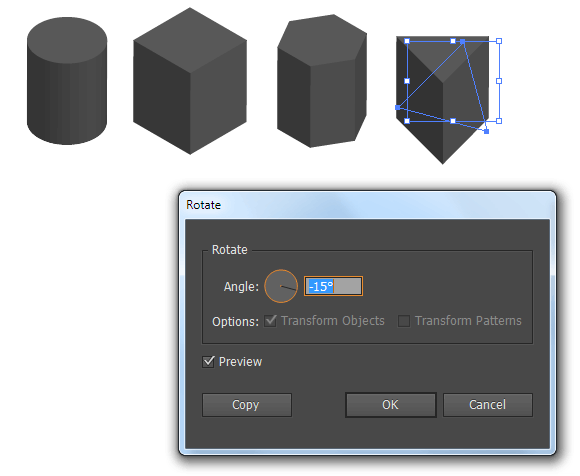Select the cube shape

point(190,81)
